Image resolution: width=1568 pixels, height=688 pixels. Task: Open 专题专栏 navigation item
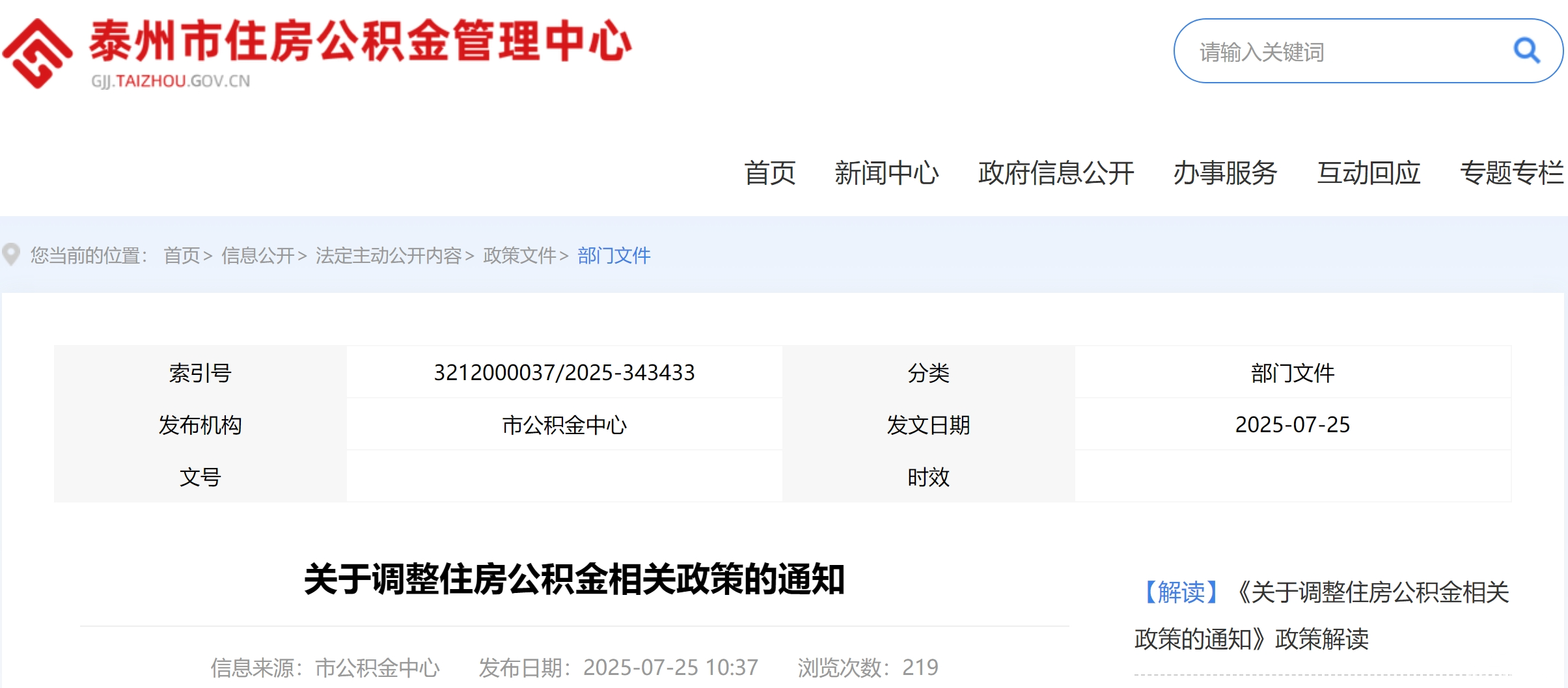[1511, 173]
